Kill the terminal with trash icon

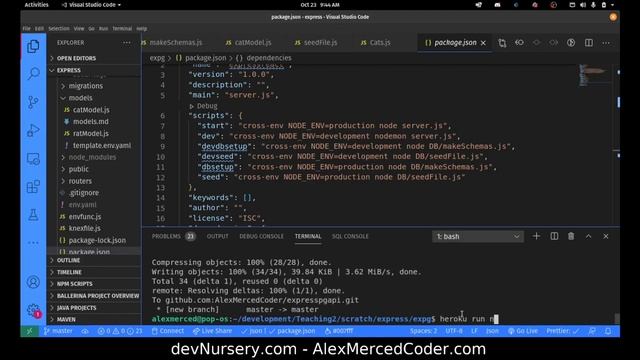(x=571, y=236)
